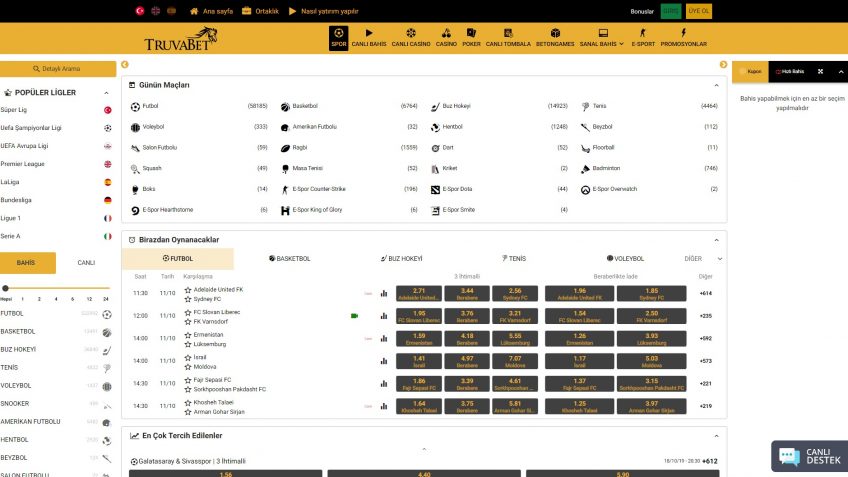Screen dimensions: 848x477
Task: Open CANLI TOMBALA nav icon
Action: (x=508, y=34)
